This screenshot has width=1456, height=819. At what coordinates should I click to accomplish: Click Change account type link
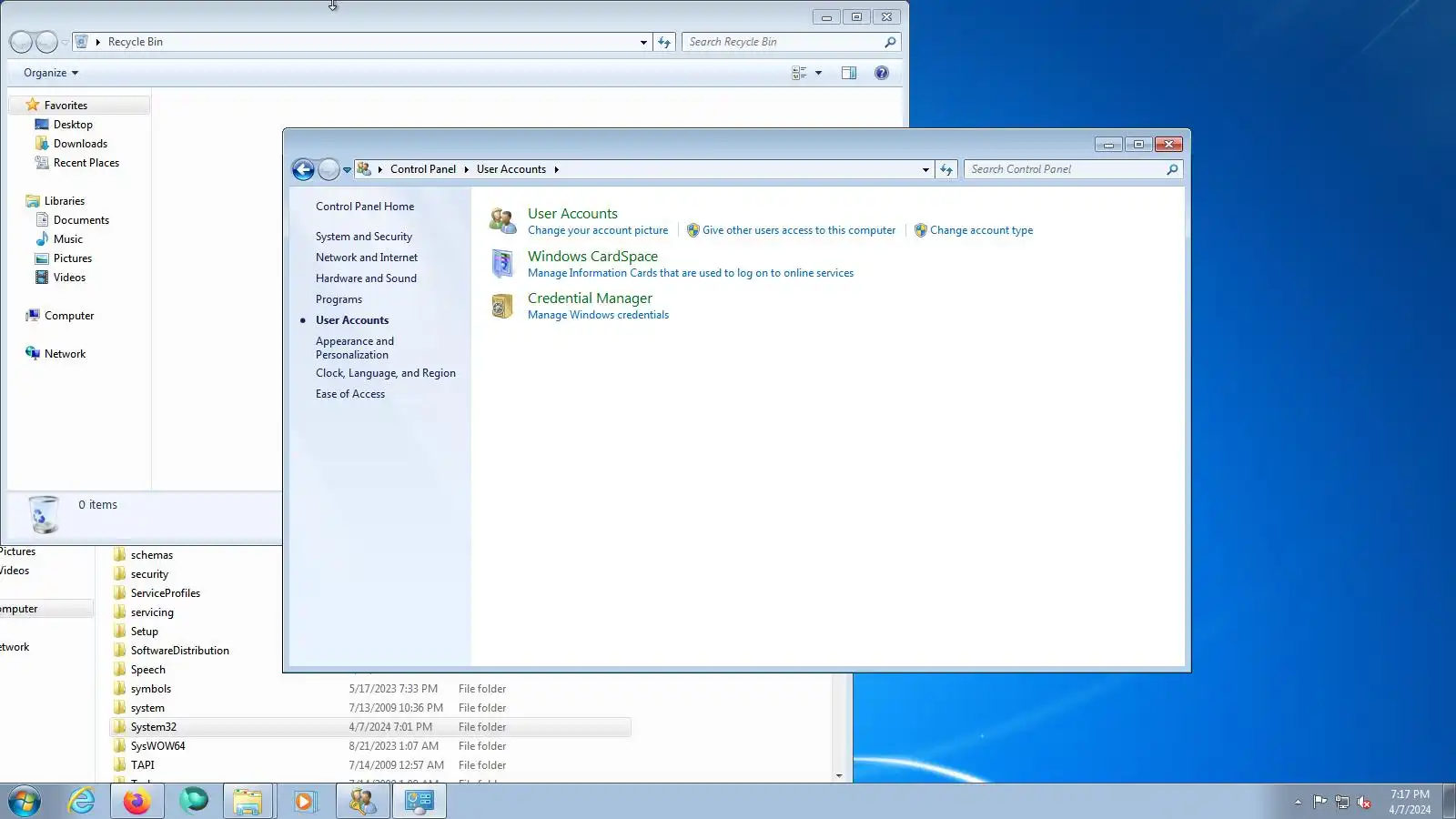coord(981,230)
